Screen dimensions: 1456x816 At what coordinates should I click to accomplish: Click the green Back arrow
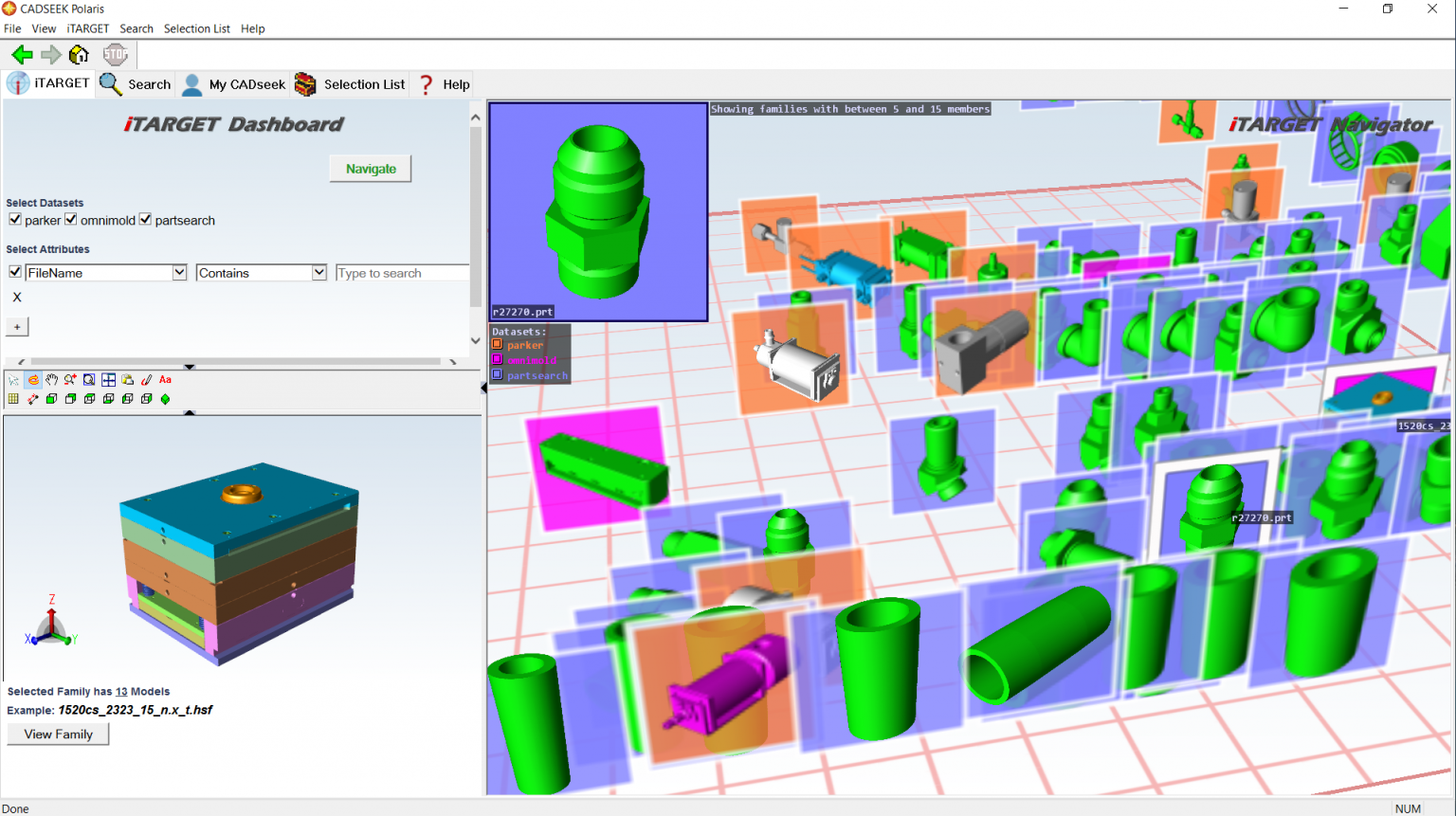[x=22, y=55]
